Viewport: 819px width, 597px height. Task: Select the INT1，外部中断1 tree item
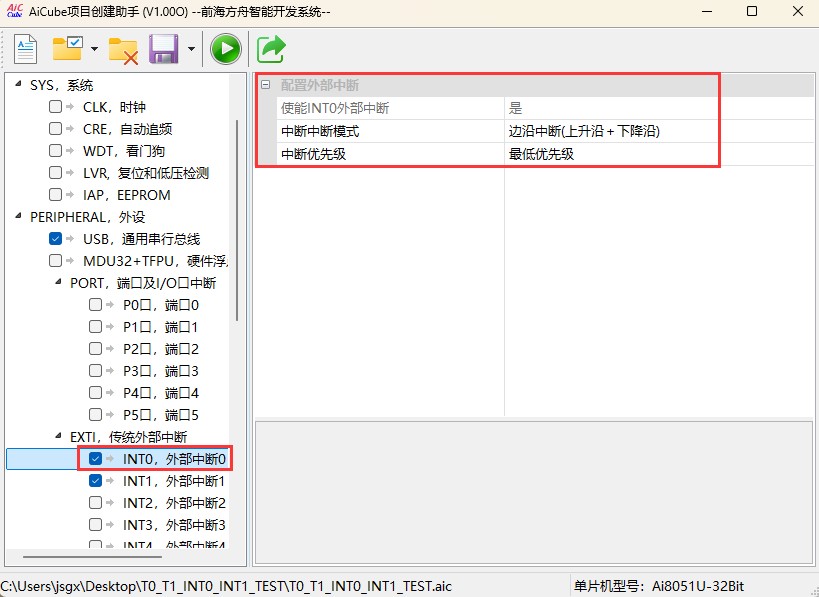(x=174, y=481)
